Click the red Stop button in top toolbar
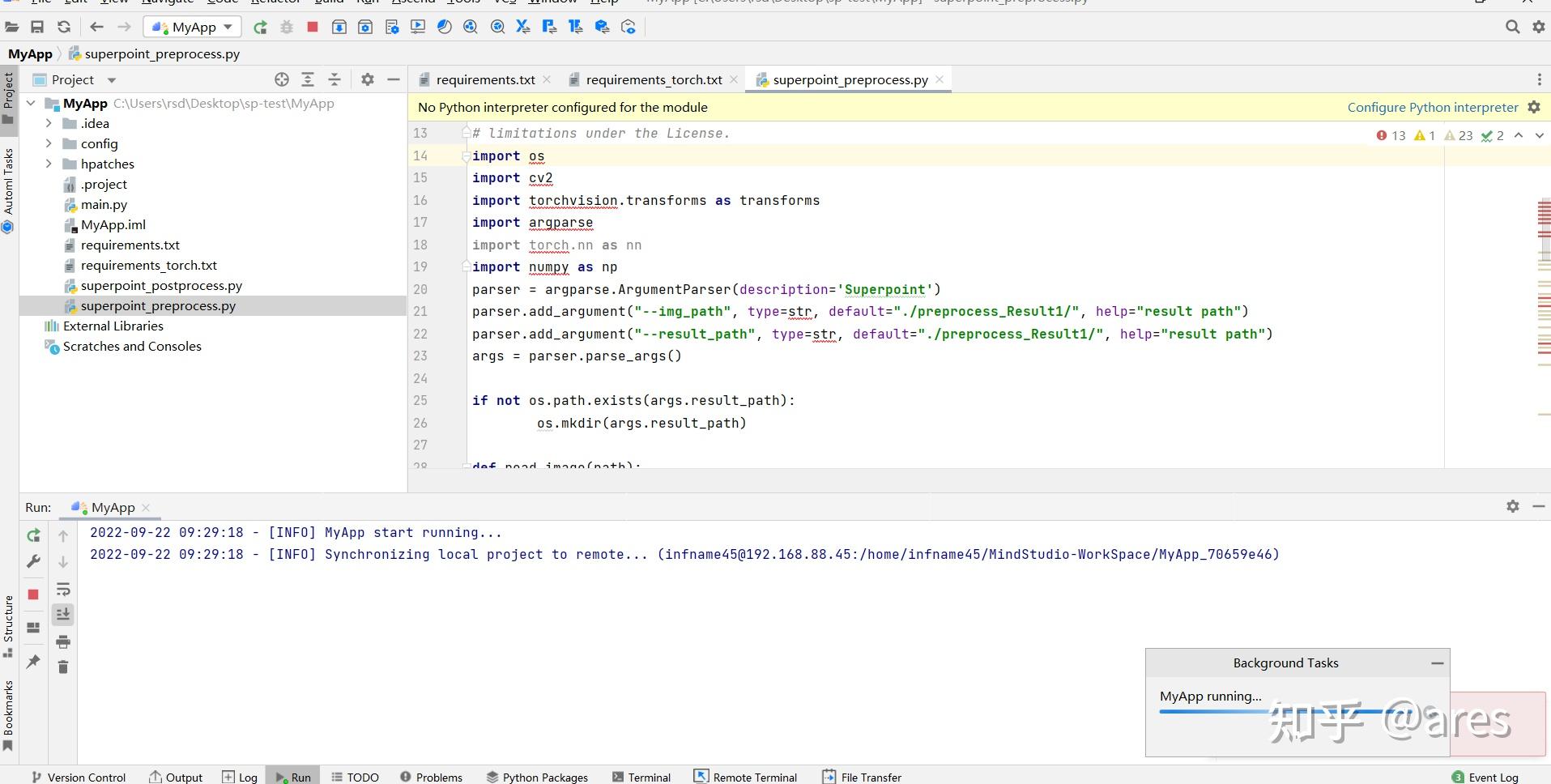Image resolution: width=1551 pixels, height=784 pixels. point(313,27)
